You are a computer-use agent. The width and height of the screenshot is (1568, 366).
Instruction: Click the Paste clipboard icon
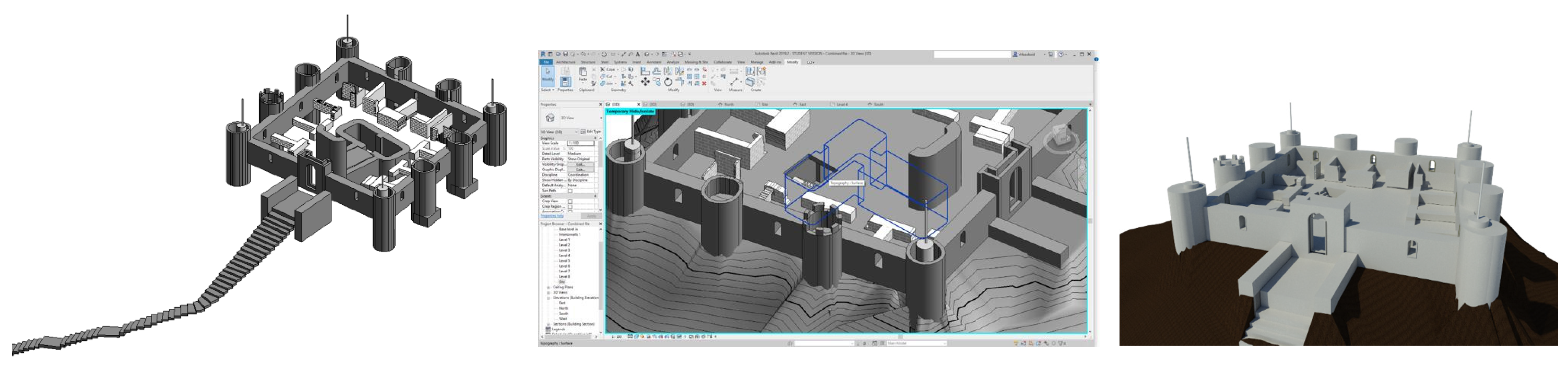point(583,72)
